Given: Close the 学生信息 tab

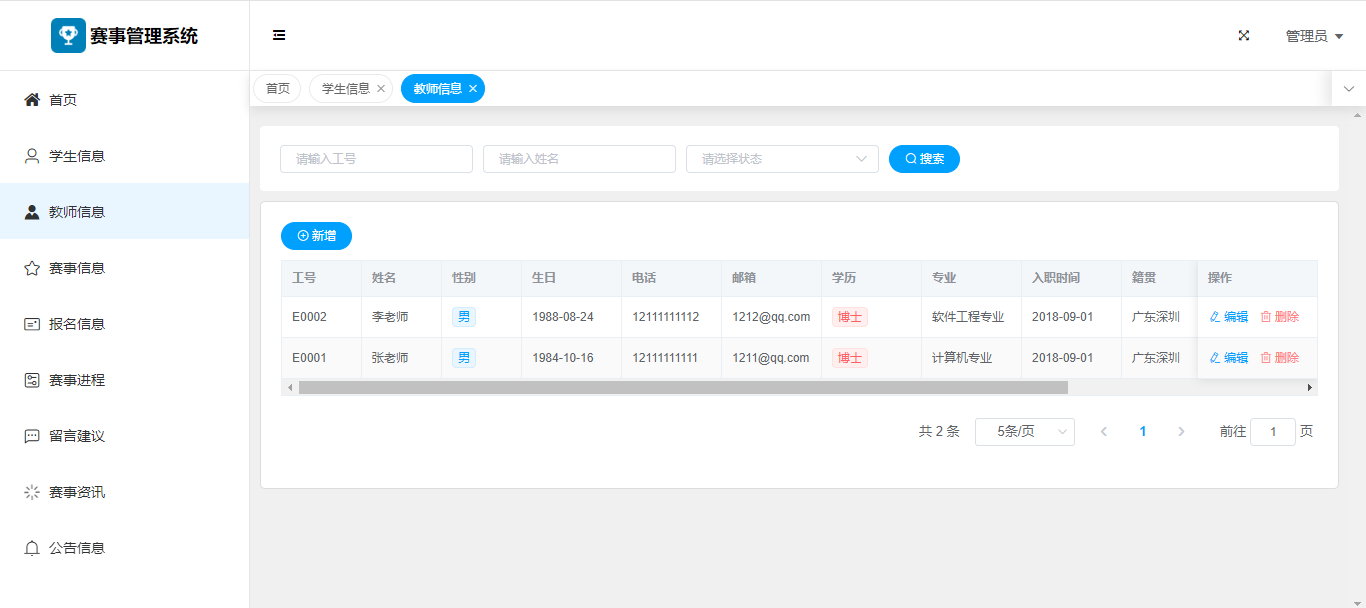Looking at the screenshot, I should [381, 89].
